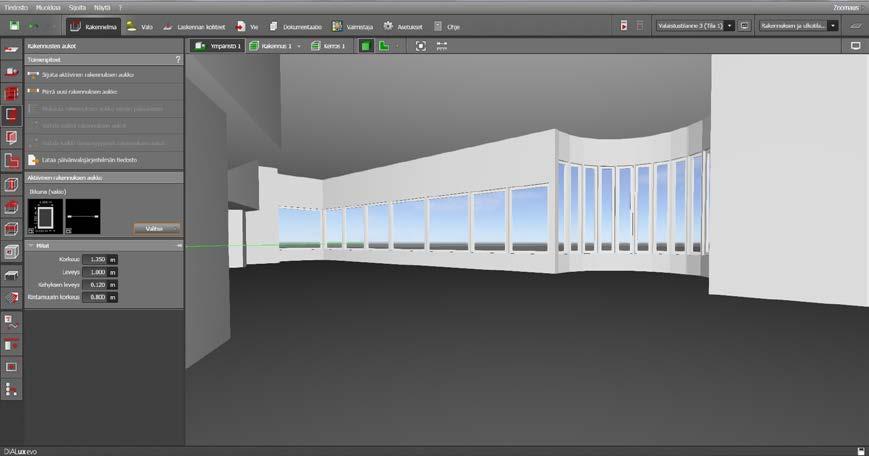Click the Rintamuurin korkeus field 0.800

tap(99, 298)
